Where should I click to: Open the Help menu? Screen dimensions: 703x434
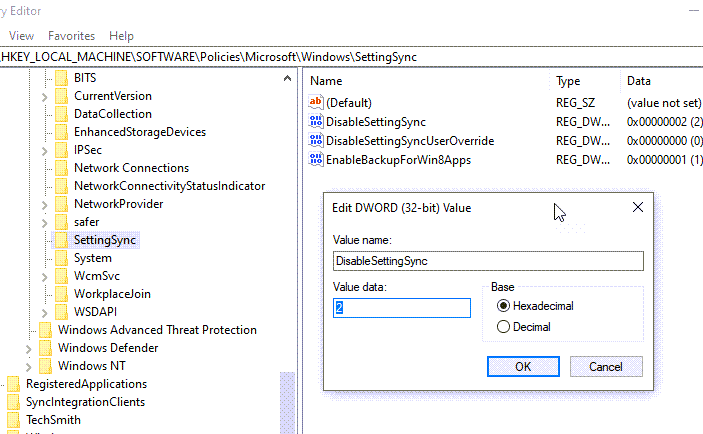[x=121, y=36]
